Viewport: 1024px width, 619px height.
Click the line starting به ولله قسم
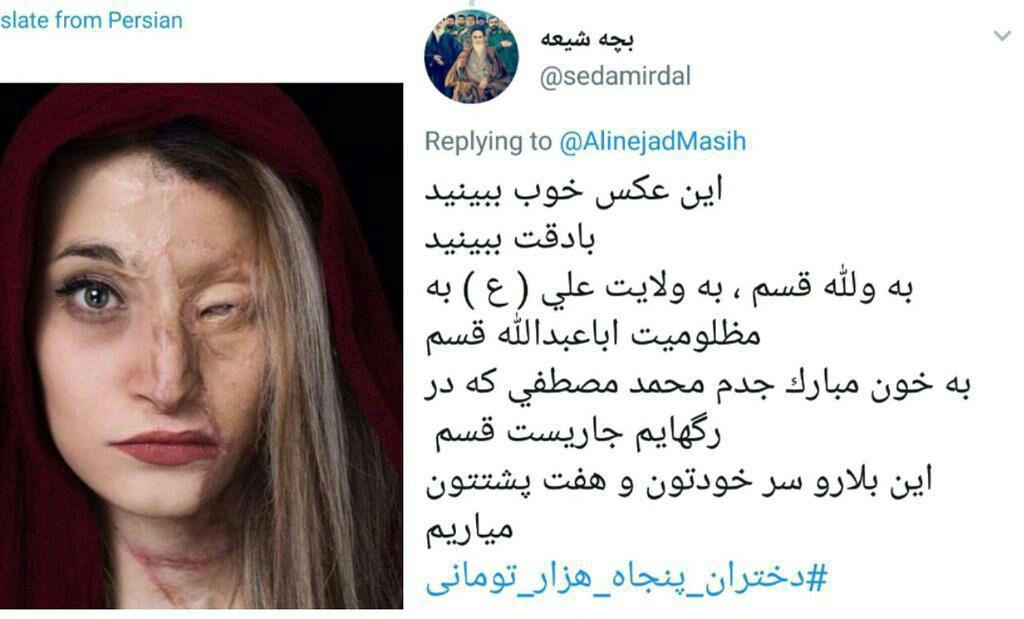coord(669,289)
